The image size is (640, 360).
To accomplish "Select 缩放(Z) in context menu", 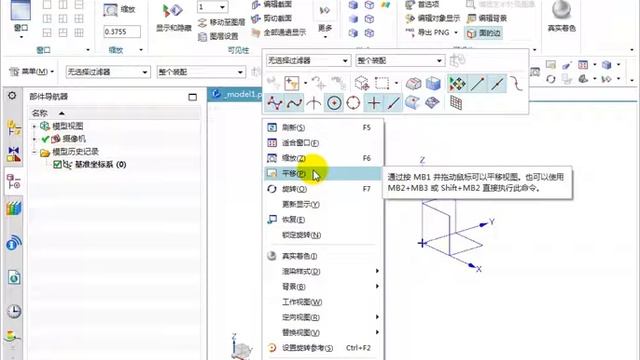I will coord(322,158).
